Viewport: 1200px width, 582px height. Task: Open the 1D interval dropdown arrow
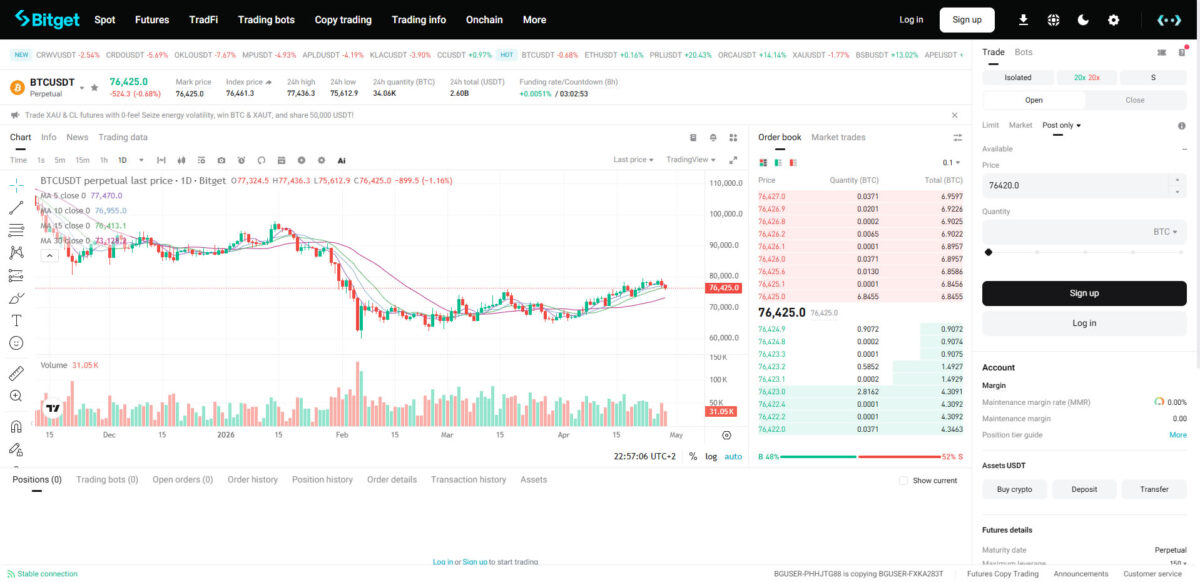141,160
